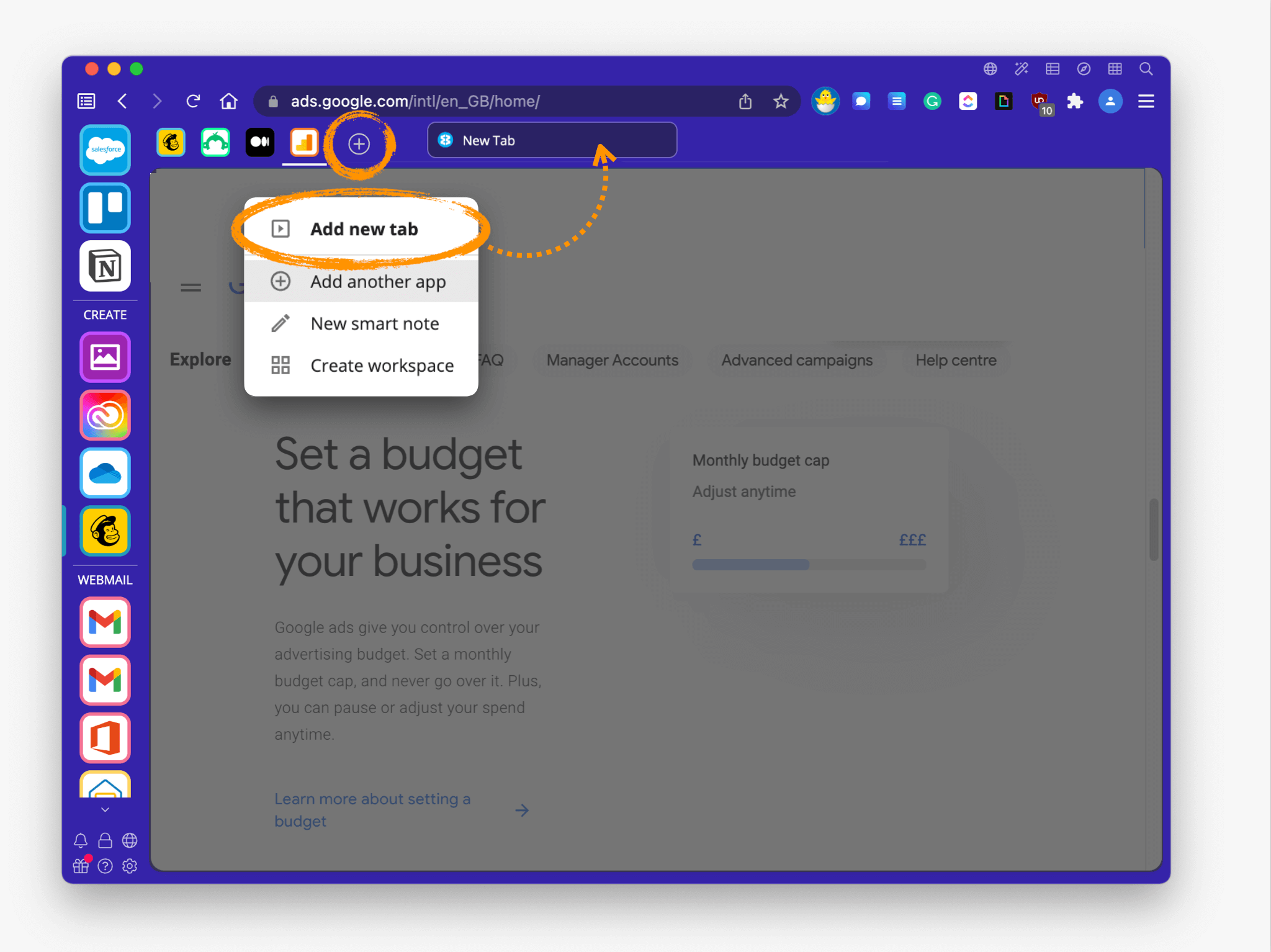Open the blue chat bubble extension
This screenshot has width=1271, height=952.
coord(861,101)
